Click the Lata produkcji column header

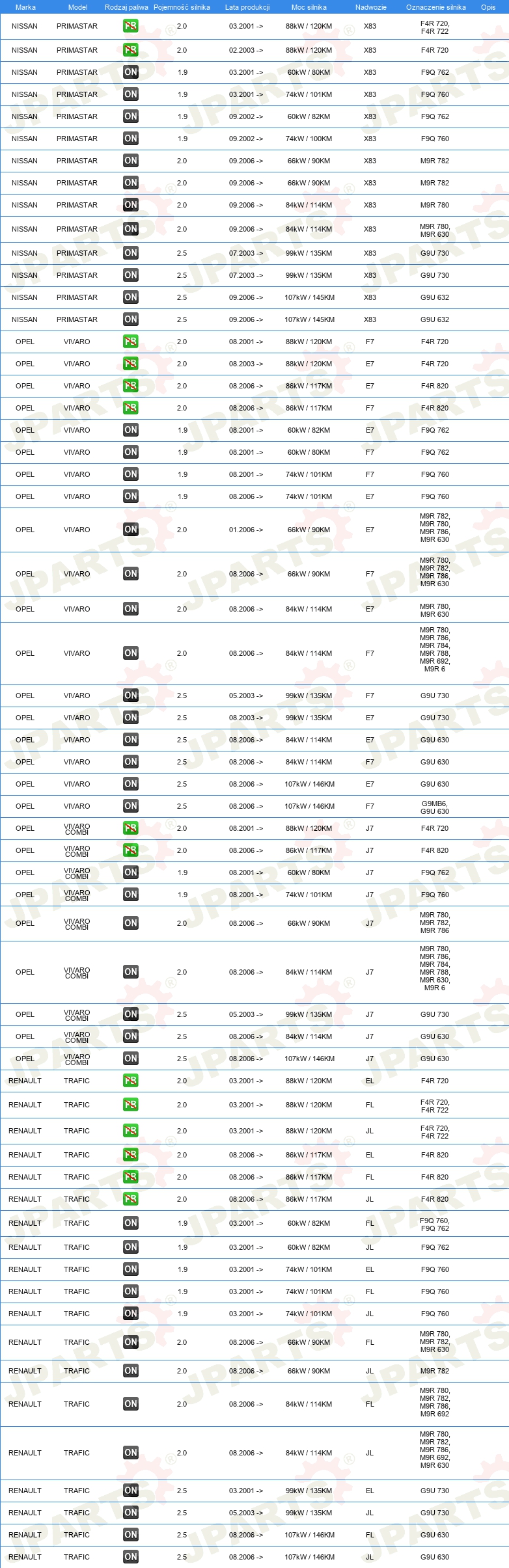point(247,7)
